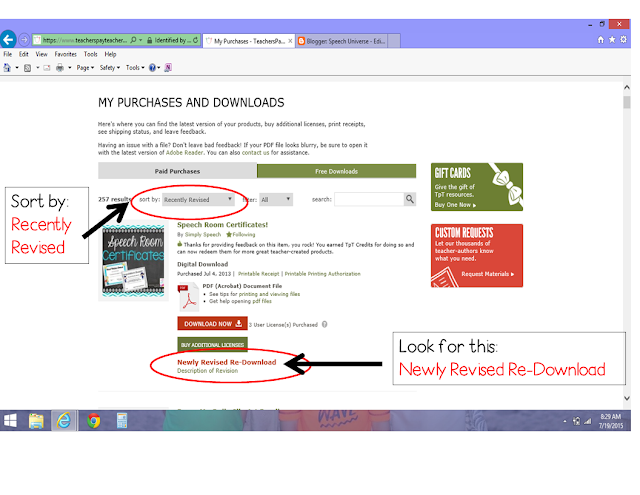Click the contact us link
Viewport: 640px width, 495px height.
click(256, 153)
